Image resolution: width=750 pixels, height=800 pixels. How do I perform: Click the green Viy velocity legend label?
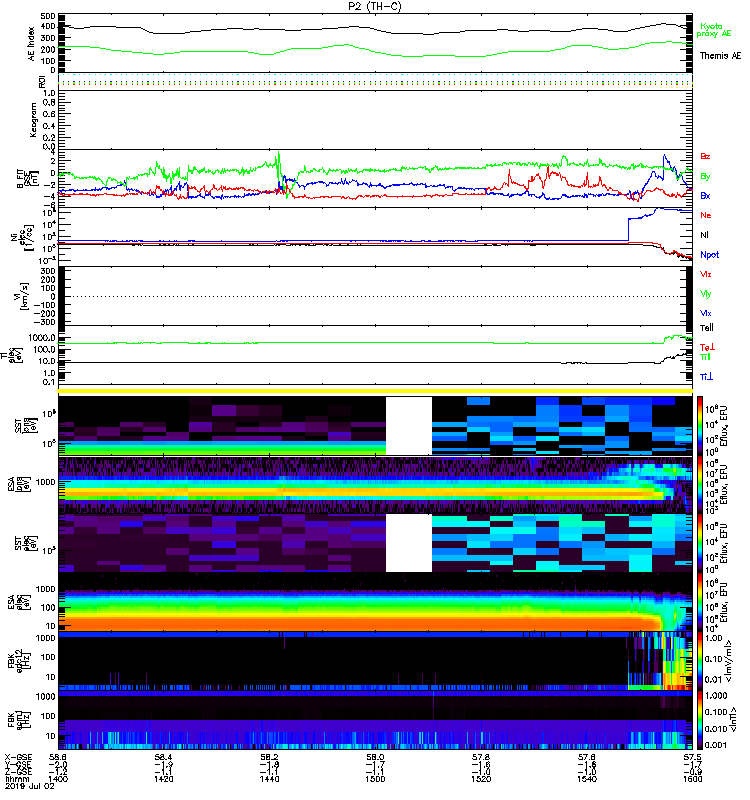(x=706, y=293)
